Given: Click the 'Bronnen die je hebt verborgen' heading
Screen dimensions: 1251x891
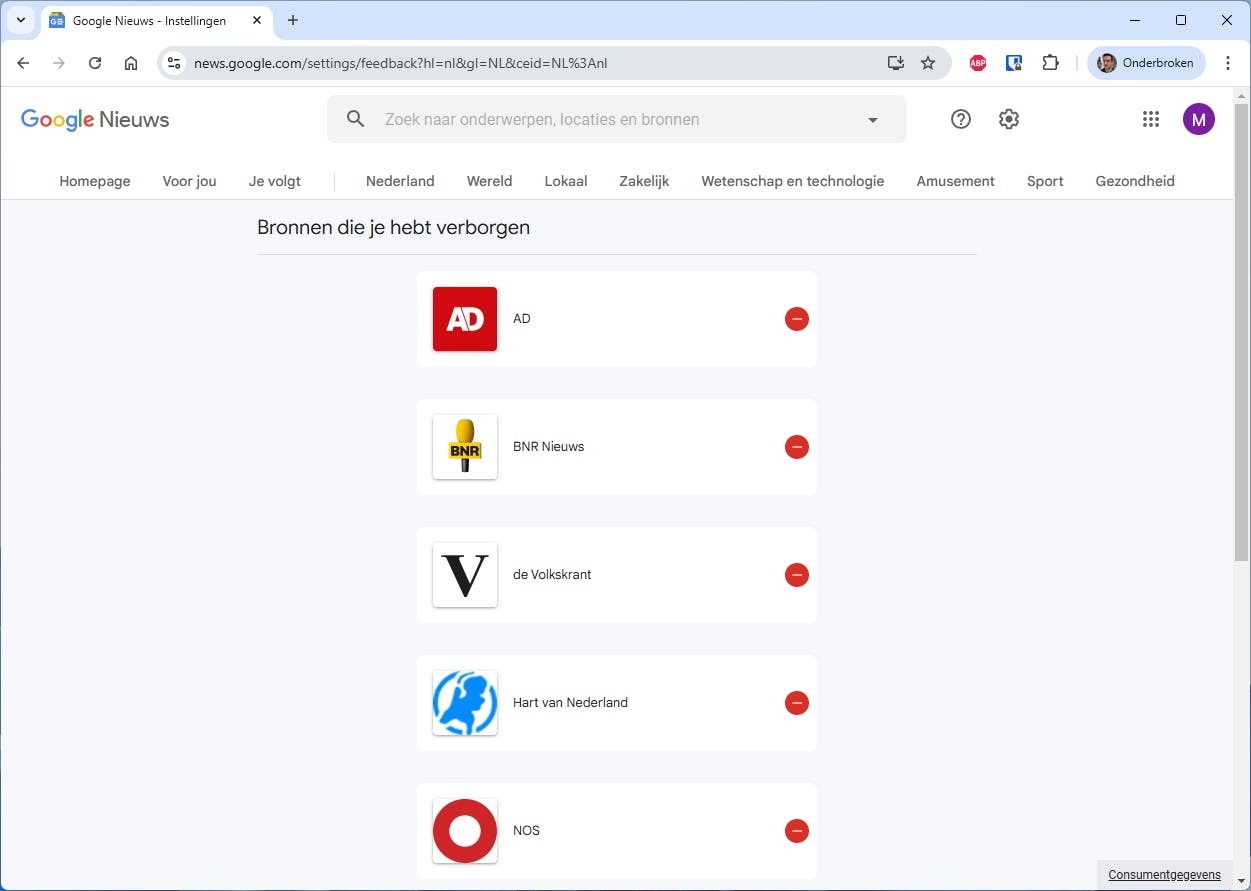Looking at the screenshot, I should (x=393, y=227).
